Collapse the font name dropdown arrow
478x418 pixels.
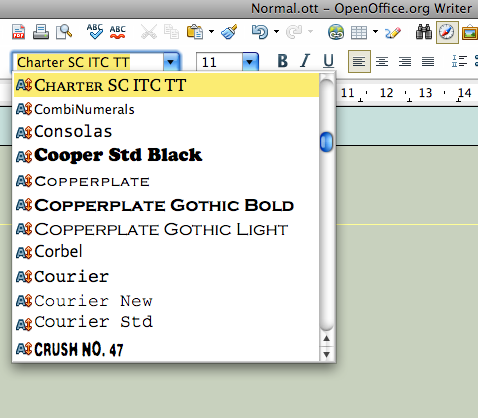171,62
